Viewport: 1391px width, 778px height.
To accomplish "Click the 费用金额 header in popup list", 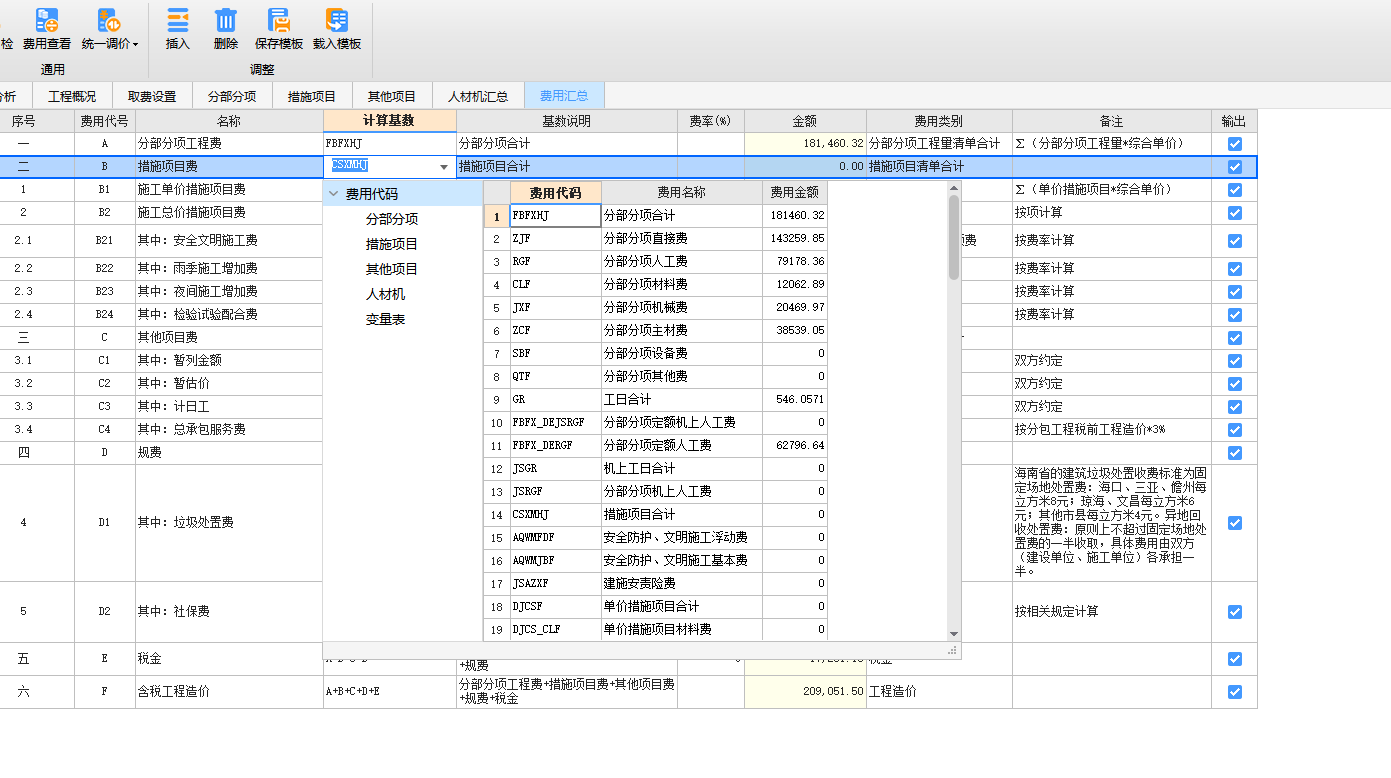I will [795, 192].
